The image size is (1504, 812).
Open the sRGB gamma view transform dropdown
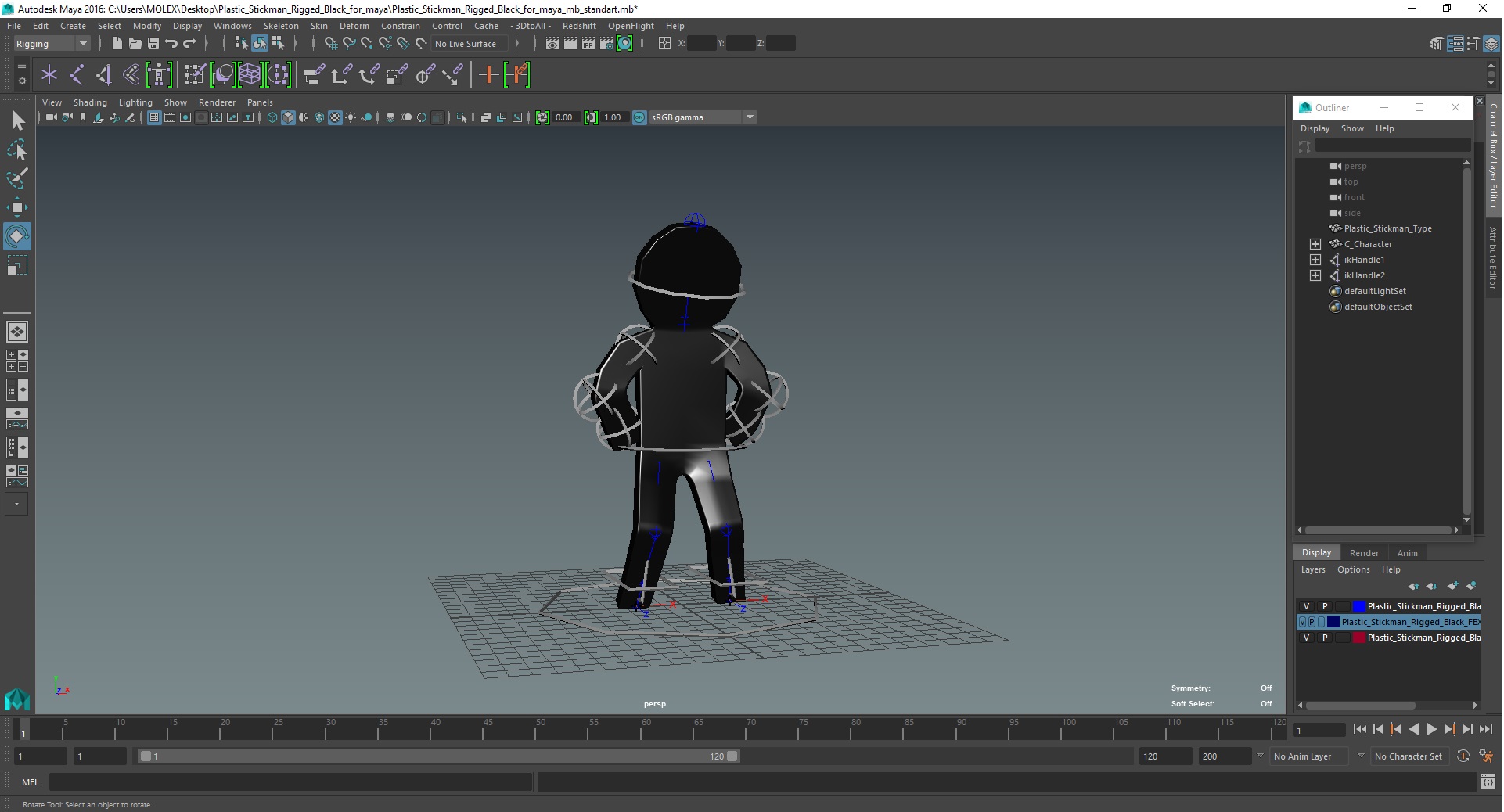(x=703, y=117)
